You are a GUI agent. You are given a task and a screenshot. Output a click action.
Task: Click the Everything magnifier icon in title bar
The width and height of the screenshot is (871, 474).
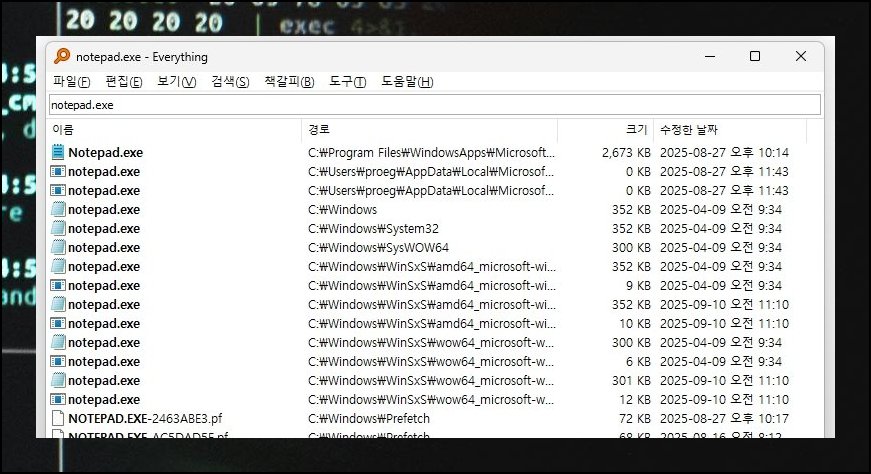click(x=62, y=56)
